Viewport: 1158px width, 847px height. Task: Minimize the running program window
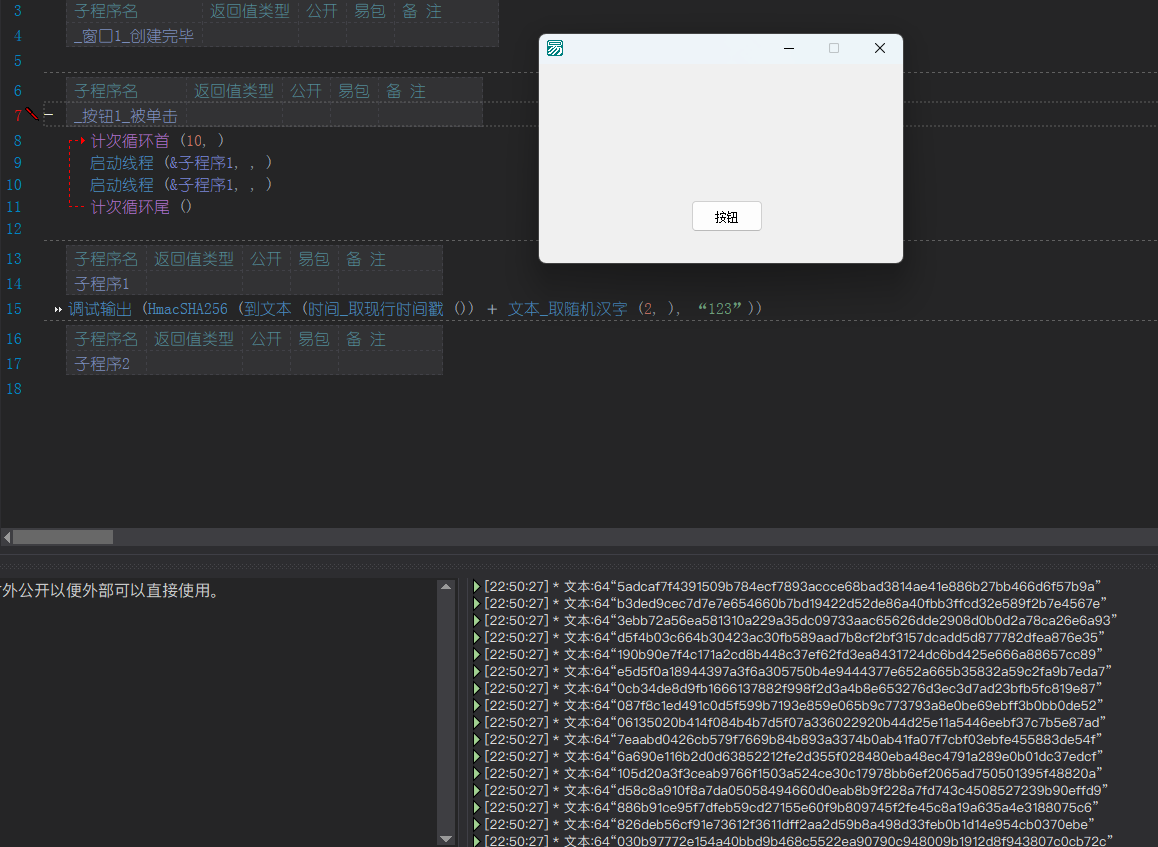(x=789, y=48)
